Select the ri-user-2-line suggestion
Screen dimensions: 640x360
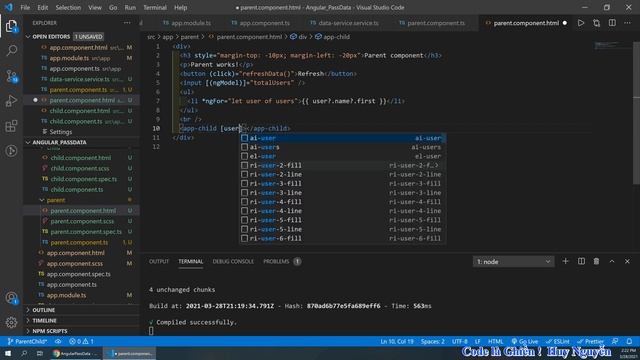pos(342,174)
